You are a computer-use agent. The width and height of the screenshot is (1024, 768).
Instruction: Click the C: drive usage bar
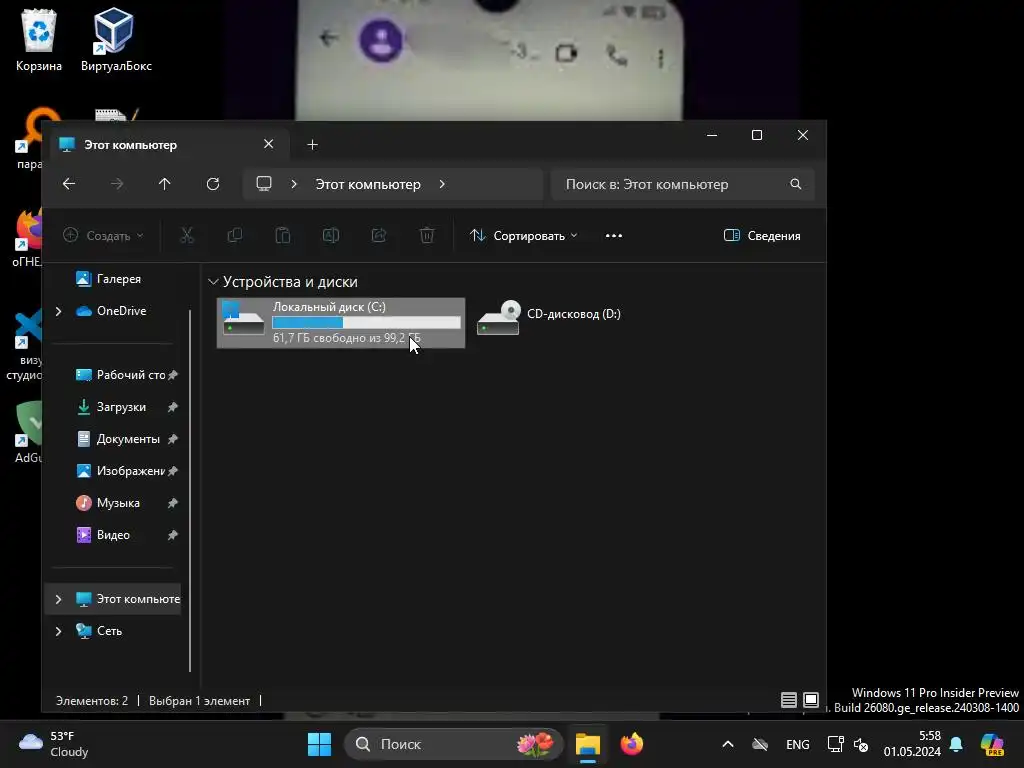tap(366, 322)
